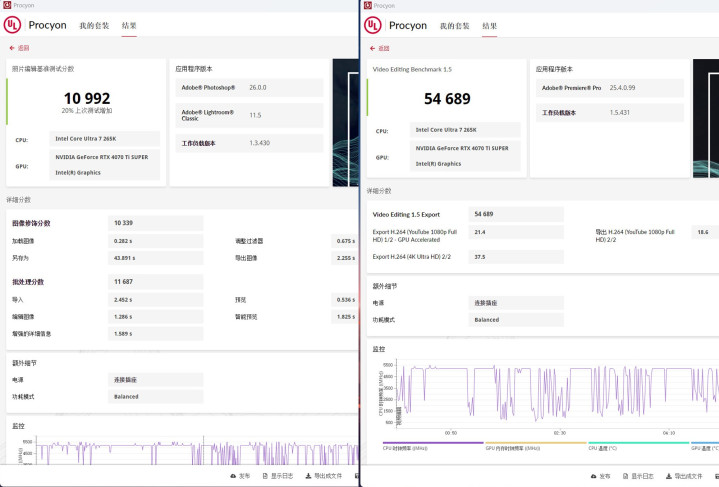Click the photo editing result thumbnail image
Viewport: 719px width, 487px height.
[345, 120]
